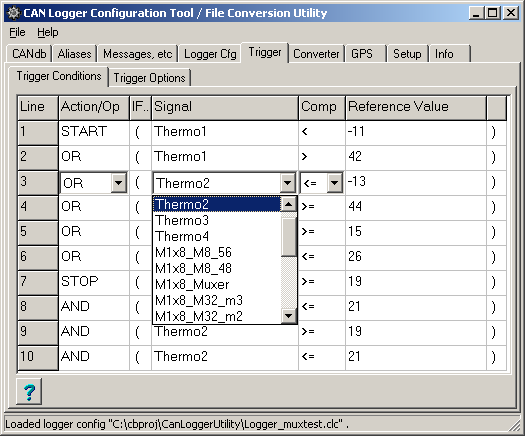Pick M1x8_M8_48 from the signal list

[217, 269]
